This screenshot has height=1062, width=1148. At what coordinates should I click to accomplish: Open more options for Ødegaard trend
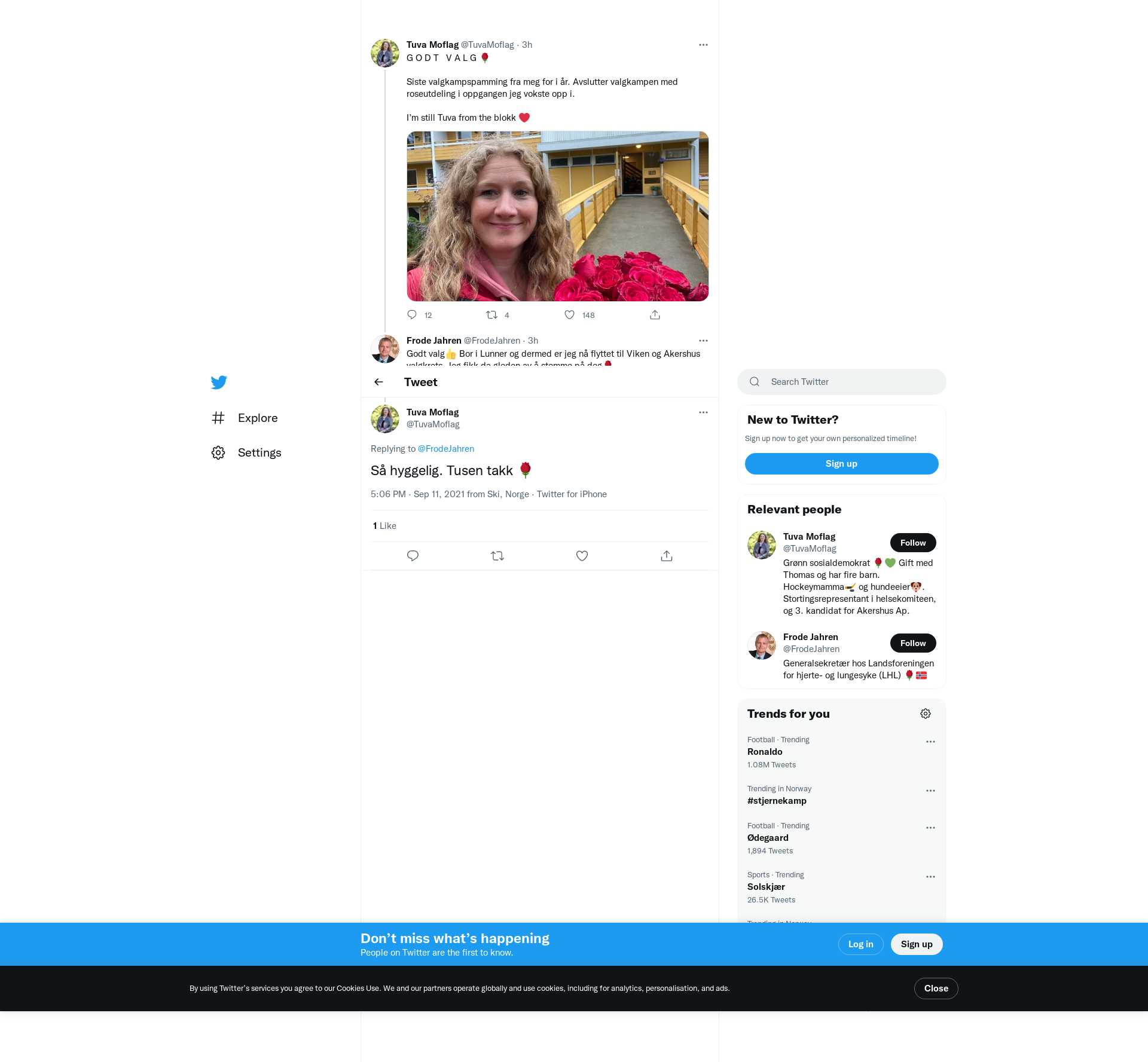coord(930,828)
